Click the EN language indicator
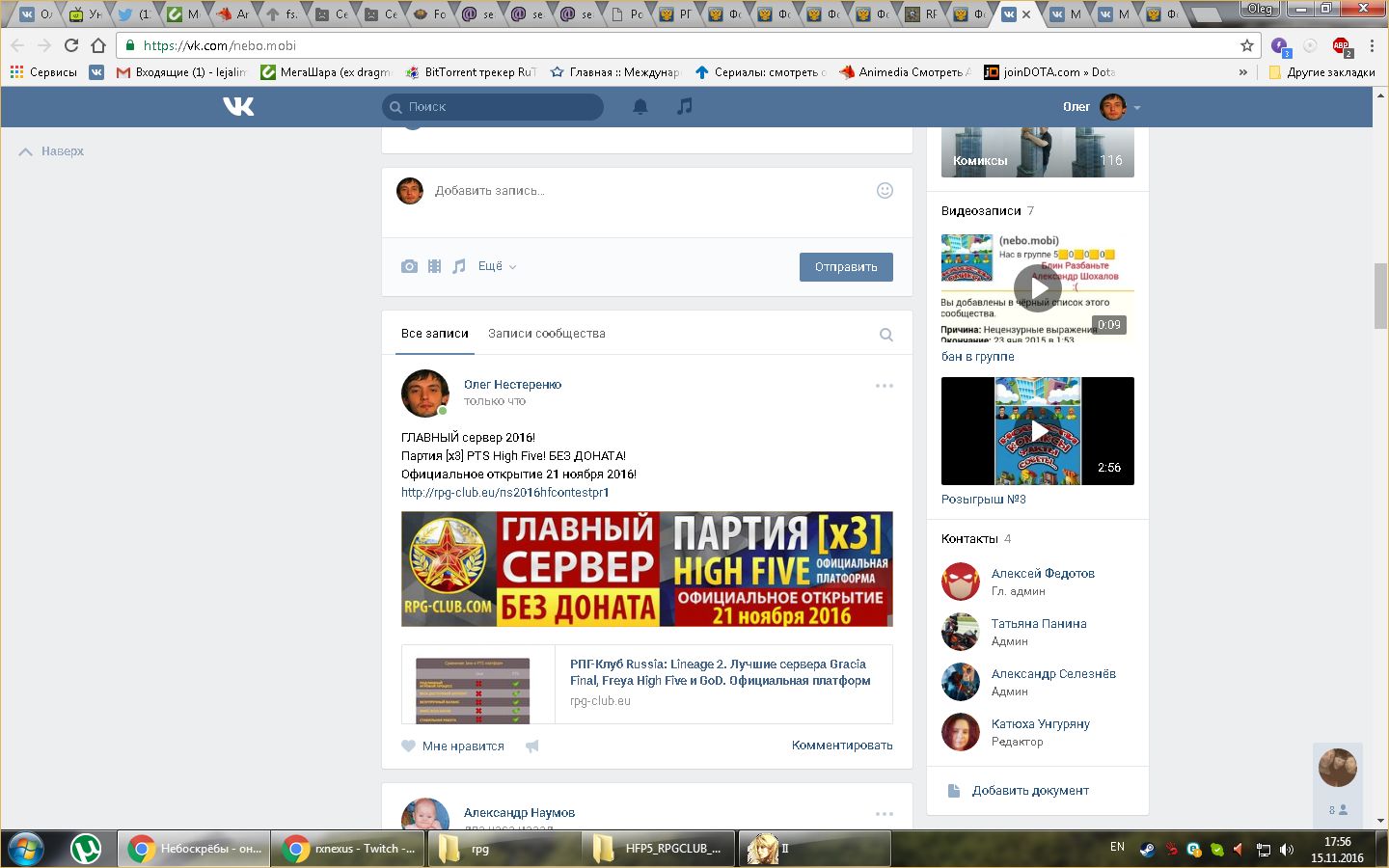Screen dimensions: 1389x868 tap(1117, 847)
